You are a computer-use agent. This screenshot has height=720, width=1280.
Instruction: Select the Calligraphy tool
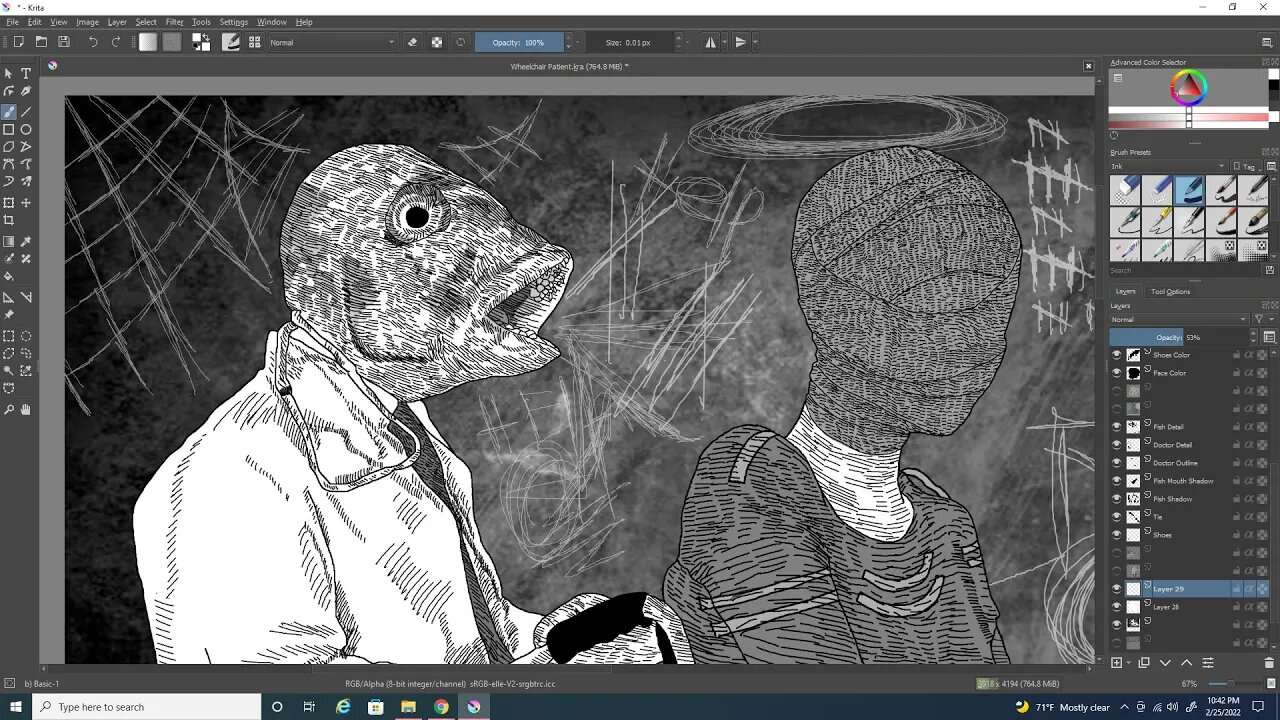pos(26,91)
